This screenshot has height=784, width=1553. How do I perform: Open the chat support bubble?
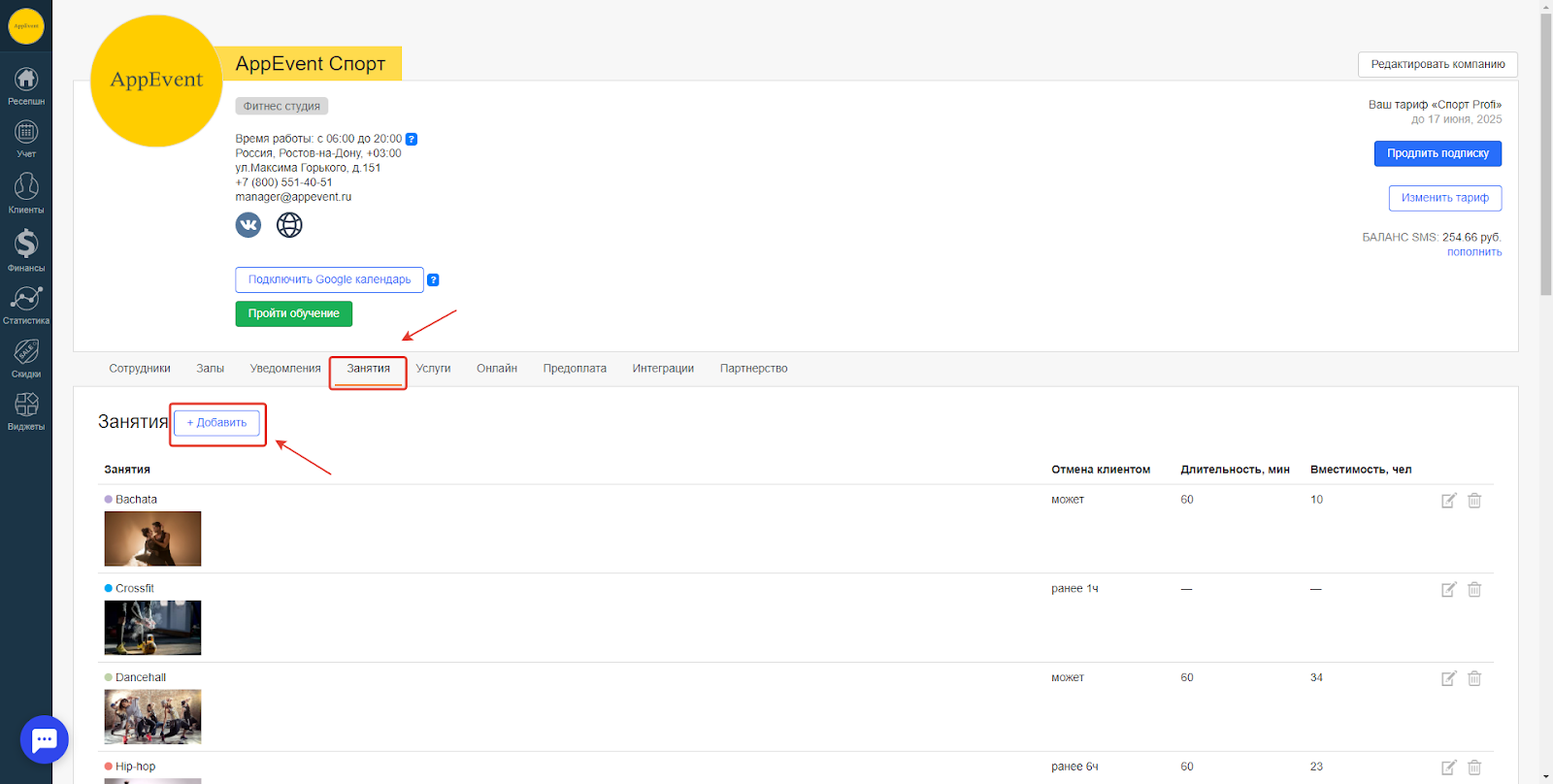click(x=45, y=740)
